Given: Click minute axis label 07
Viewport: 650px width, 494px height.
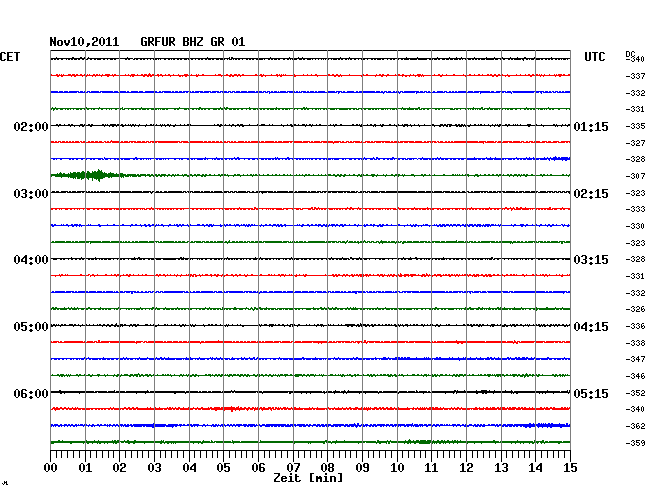Looking at the screenshot, I should (x=293, y=468).
